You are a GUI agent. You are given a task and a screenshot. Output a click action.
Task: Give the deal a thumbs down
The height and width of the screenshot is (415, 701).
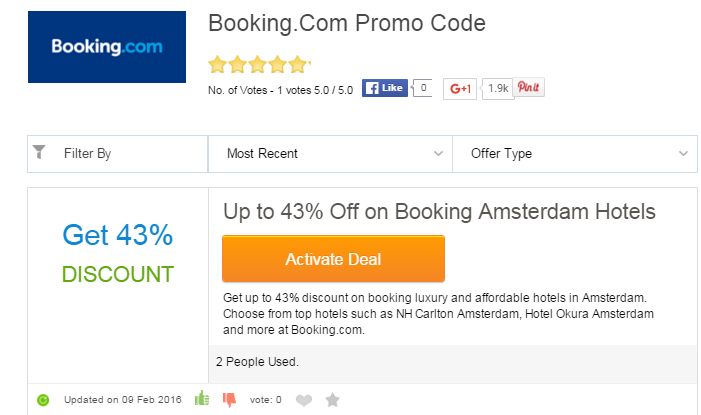coord(229,400)
